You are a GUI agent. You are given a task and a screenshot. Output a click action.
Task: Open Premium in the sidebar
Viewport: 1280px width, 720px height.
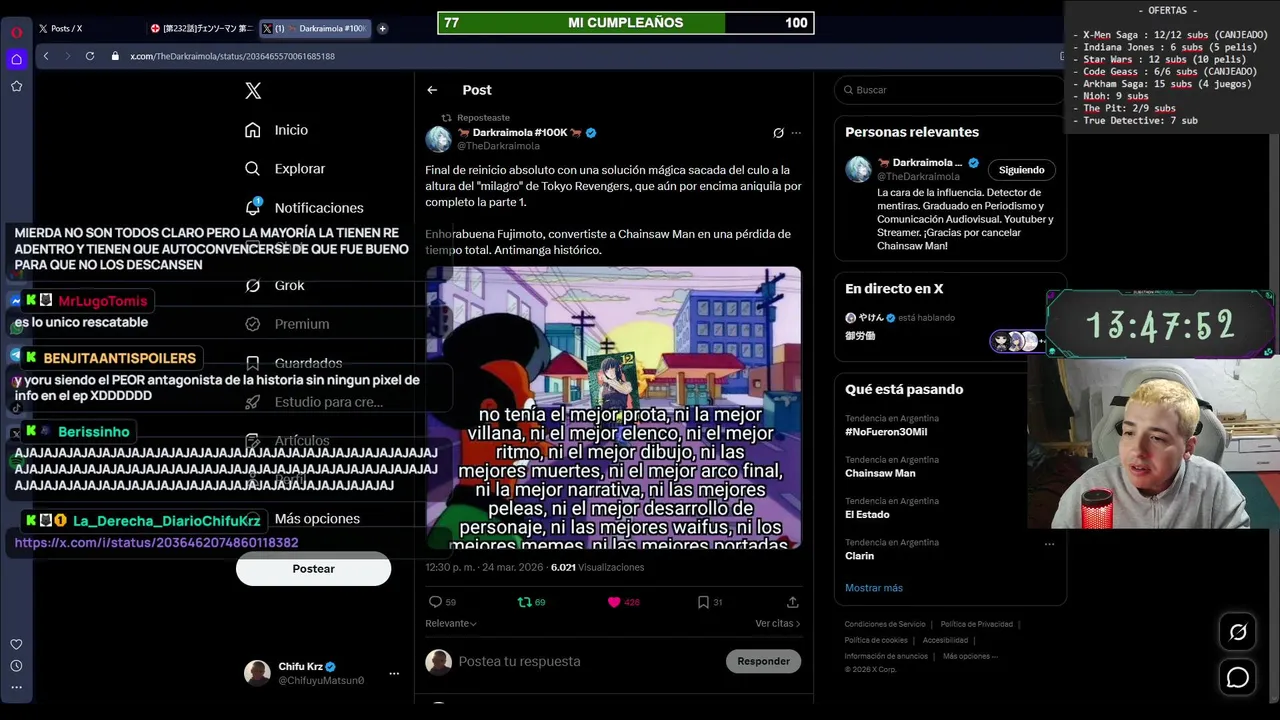[x=287, y=324]
